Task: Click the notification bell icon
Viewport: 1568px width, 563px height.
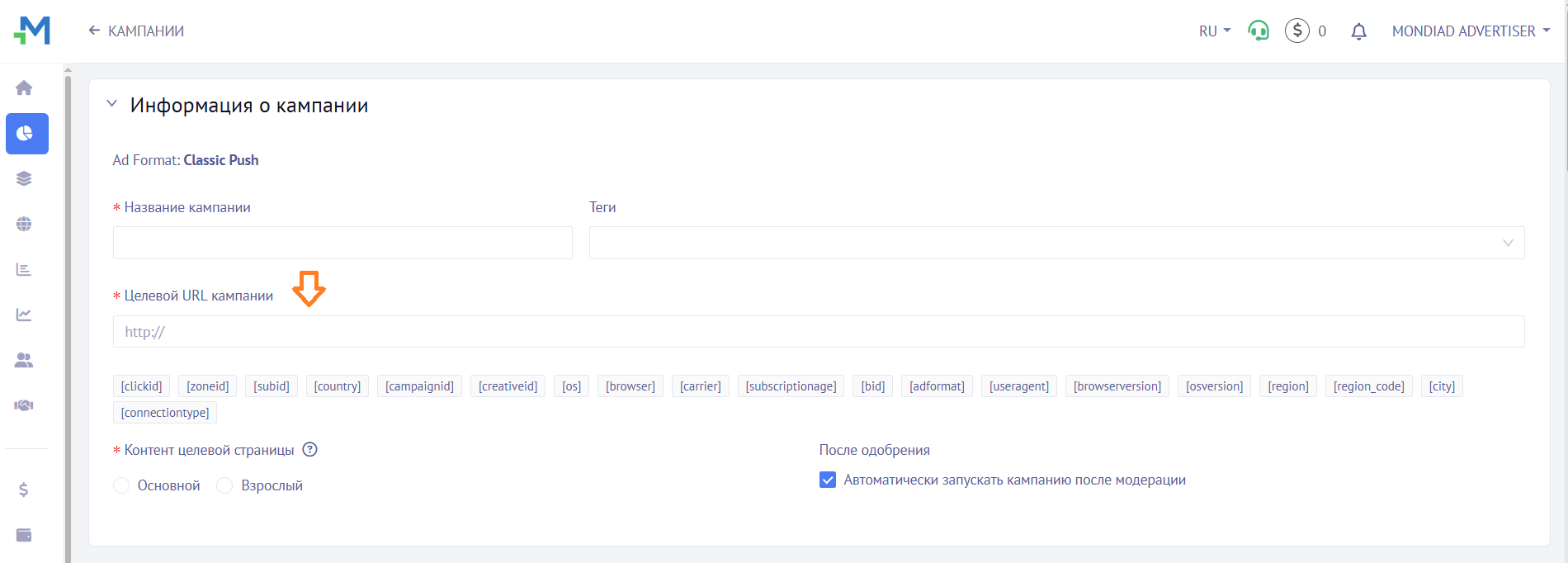Action: point(1358,31)
